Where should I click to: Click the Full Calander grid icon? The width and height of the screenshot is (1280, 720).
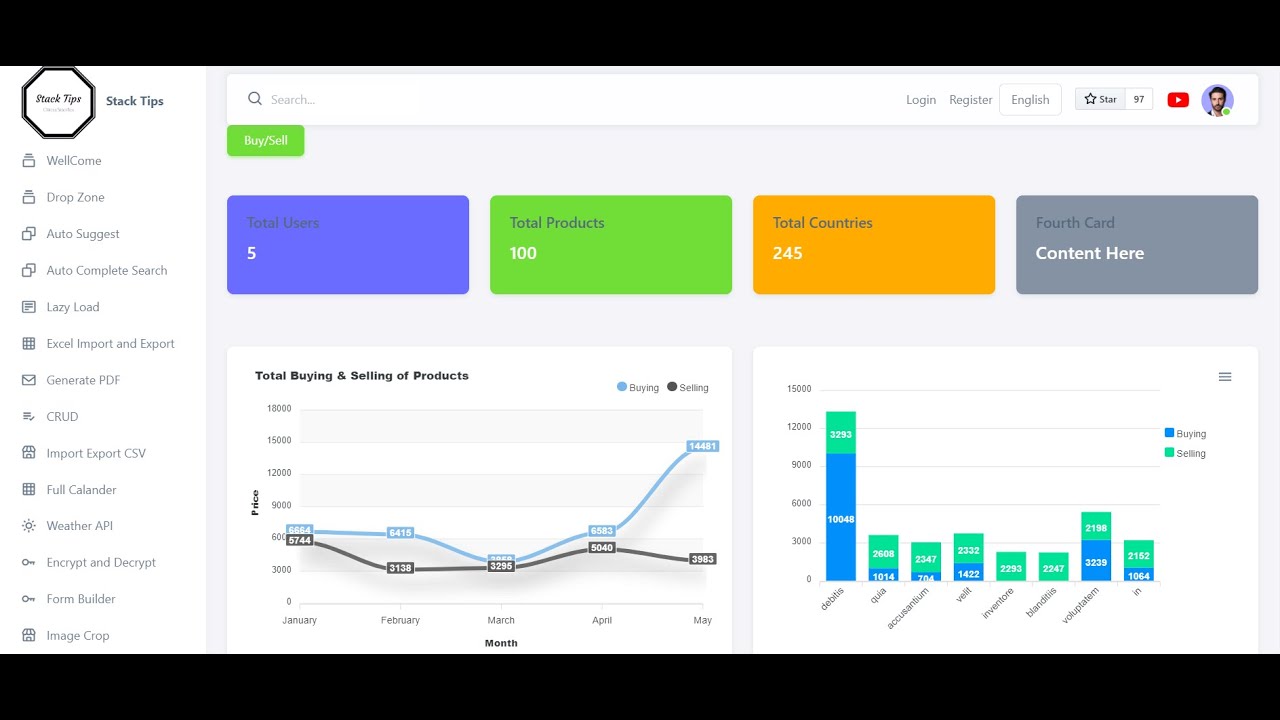(28, 489)
